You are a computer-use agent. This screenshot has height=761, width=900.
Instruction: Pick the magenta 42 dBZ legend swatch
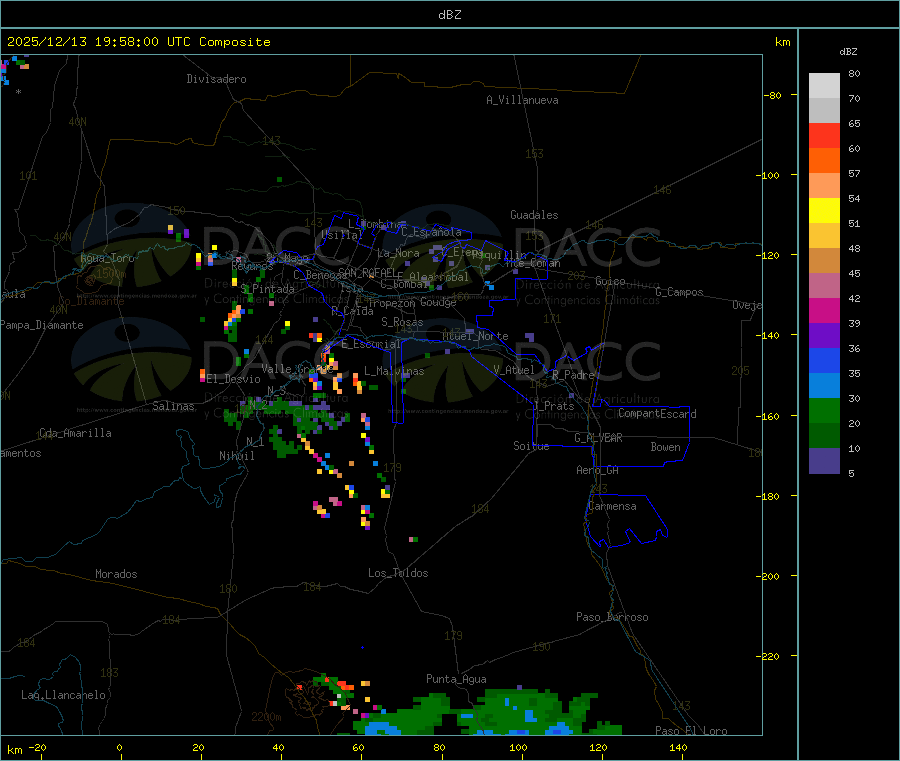[824, 310]
